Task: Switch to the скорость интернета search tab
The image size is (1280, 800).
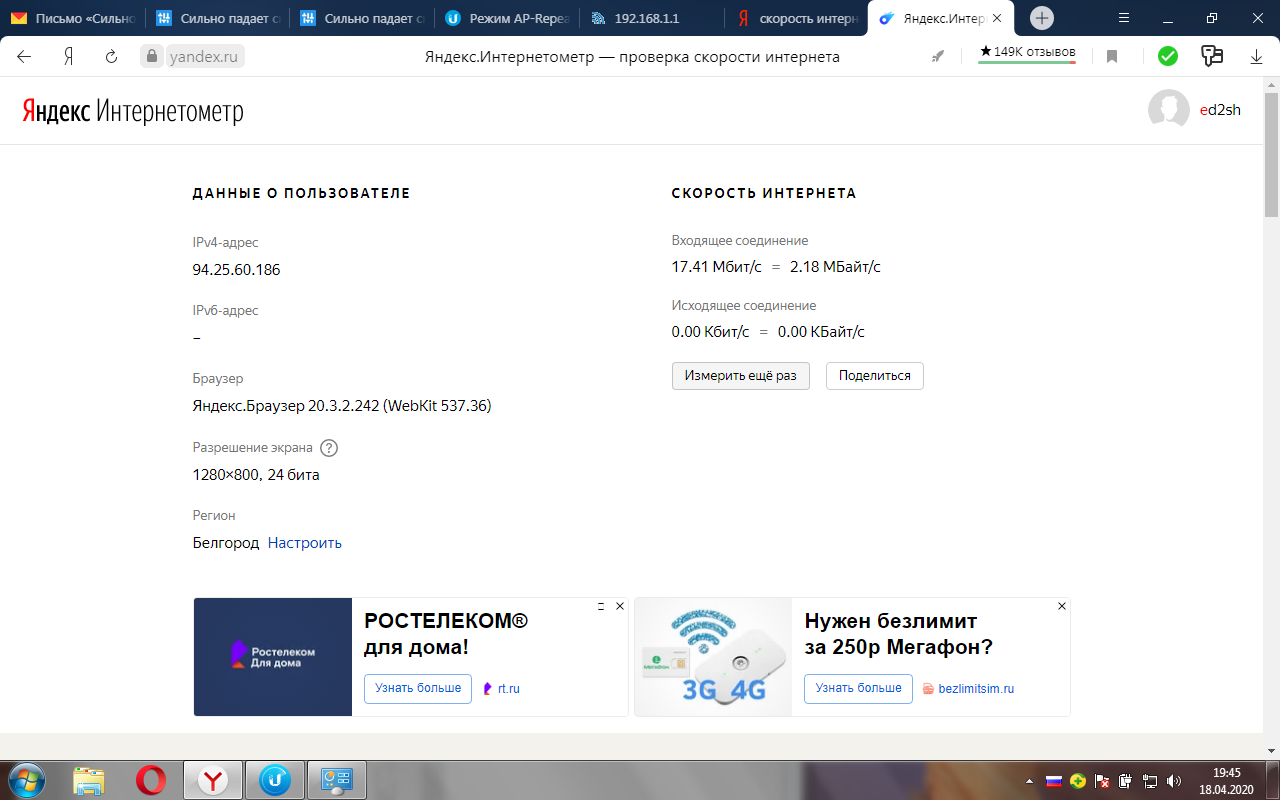Action: pos(795,18)
